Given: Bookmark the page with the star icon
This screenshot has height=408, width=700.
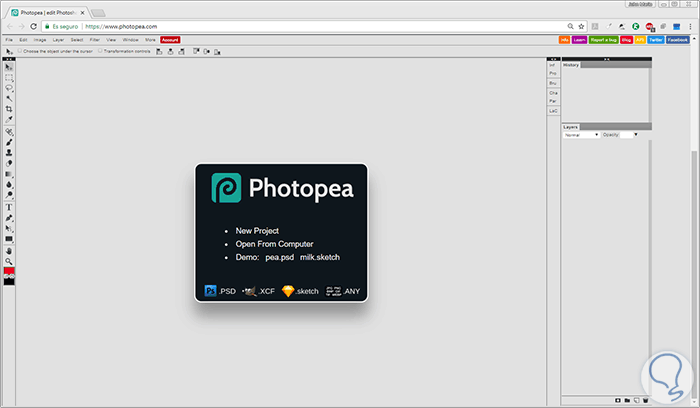Looking at the screenshot, I should [x=581, y=26].
